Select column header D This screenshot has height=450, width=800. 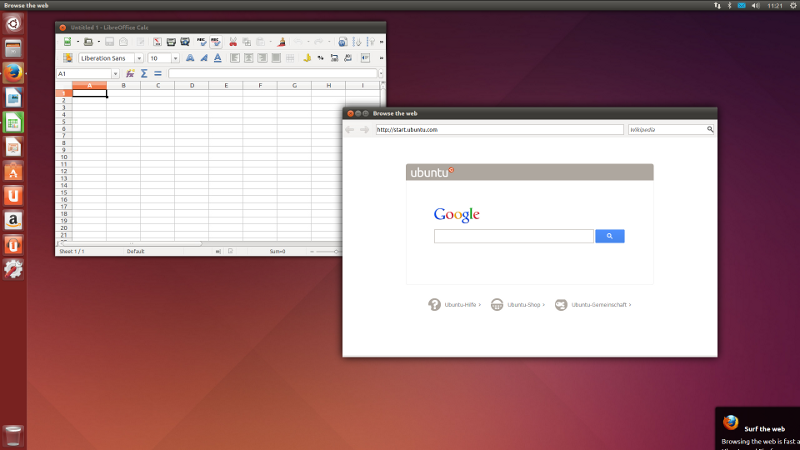pos(191,86)
